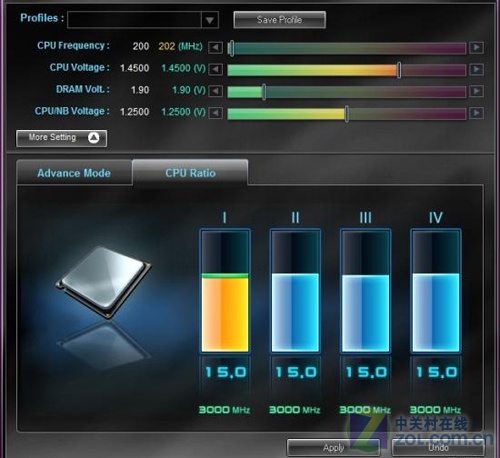
Task: Decrease DRAM Volt with left arrow
Action: coord(215,91)
